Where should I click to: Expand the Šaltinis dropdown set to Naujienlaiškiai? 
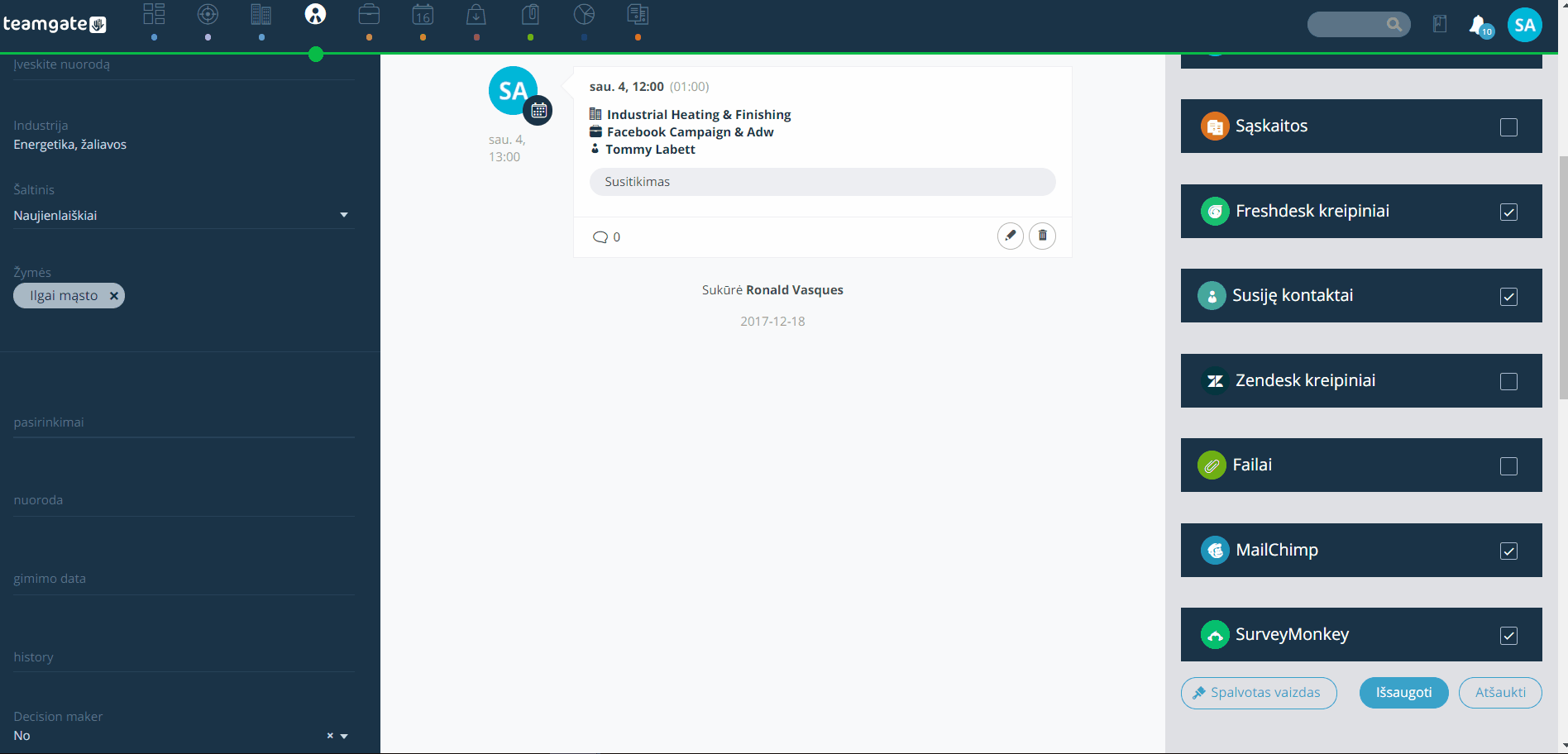tap(184, 215)
